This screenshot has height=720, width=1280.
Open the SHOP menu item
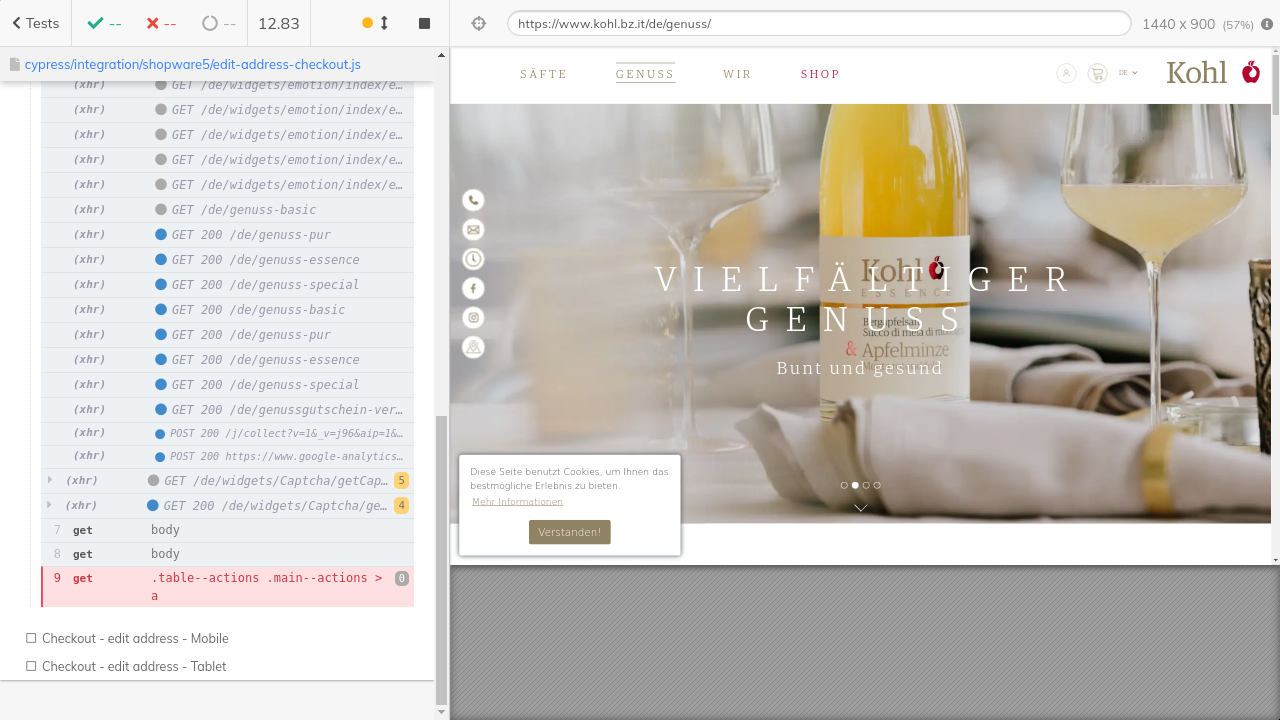click(x=820, y=74)
